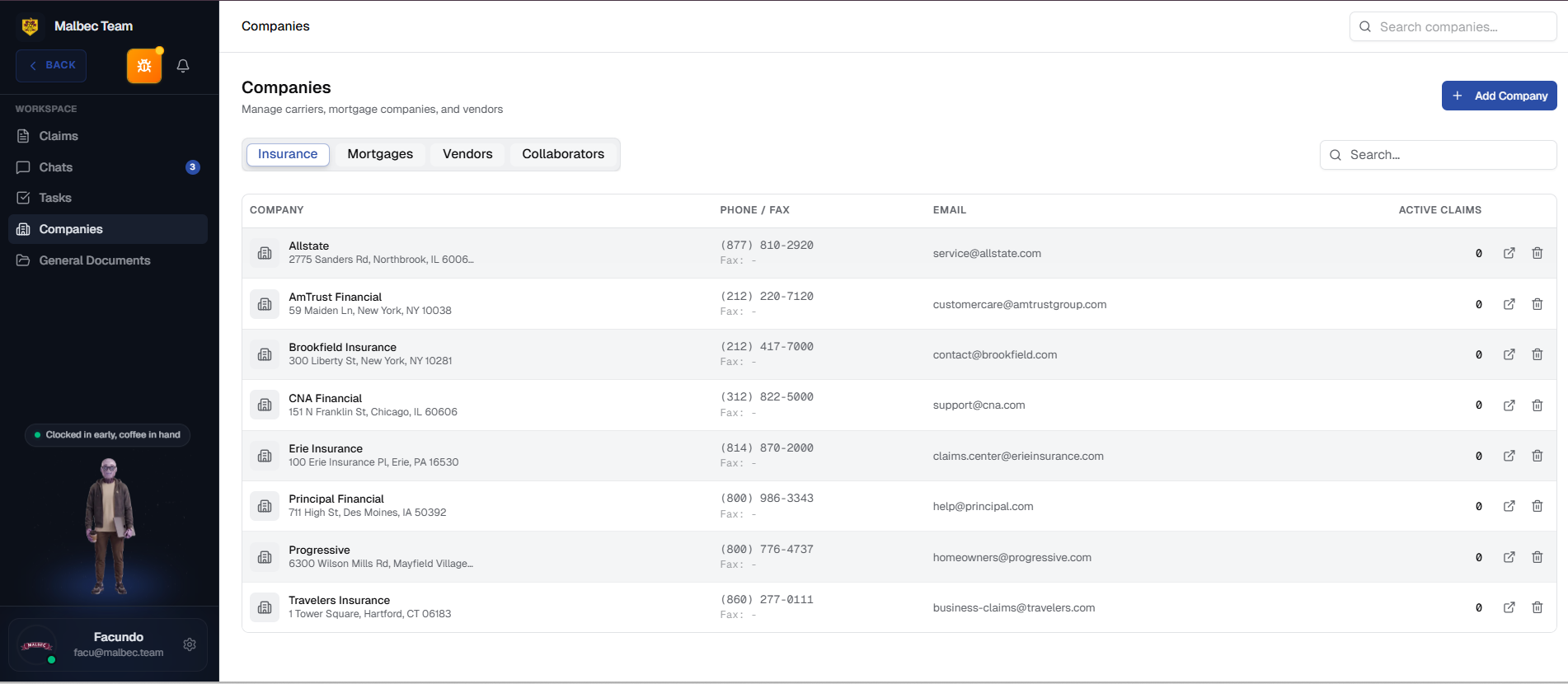Open General Documents in the sidebar
This screenshot has width=1568, height=684.
tap(108, 260)
